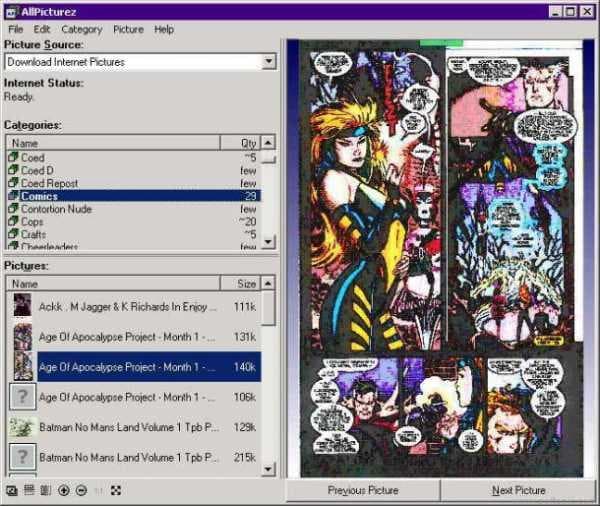Click thumbnail of selected 140k picture
The image size is (600, 506).
pos(23,366)
